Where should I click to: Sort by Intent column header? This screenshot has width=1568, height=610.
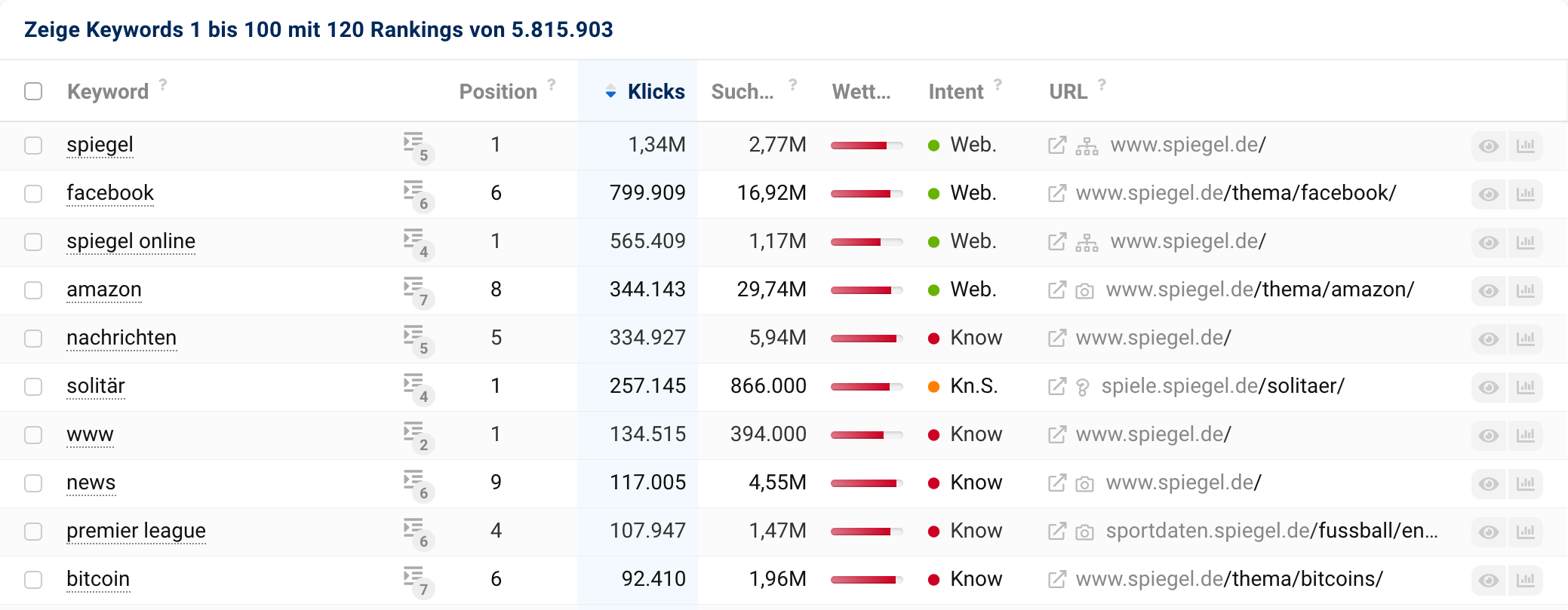click(955, 92)
